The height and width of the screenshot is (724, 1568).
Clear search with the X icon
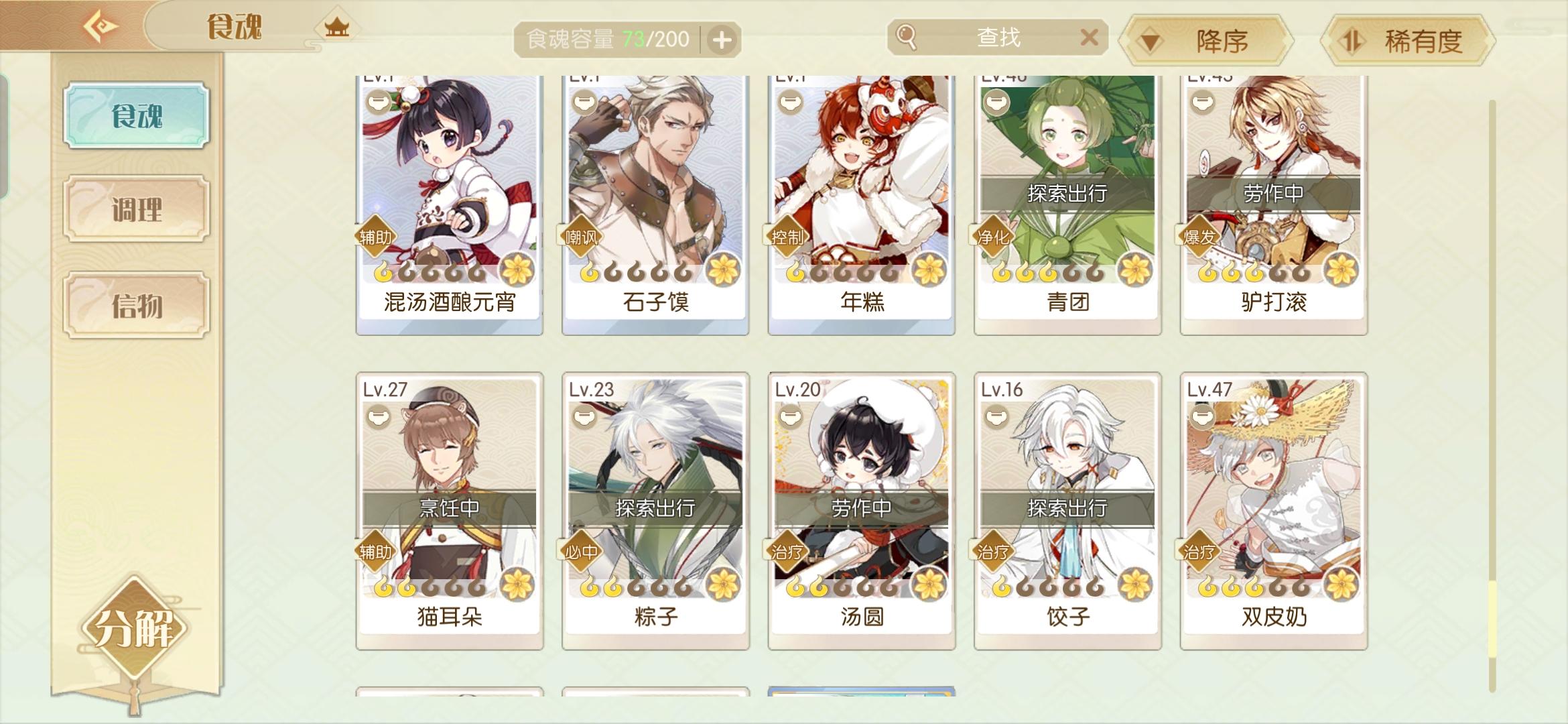coord(1090,38)
